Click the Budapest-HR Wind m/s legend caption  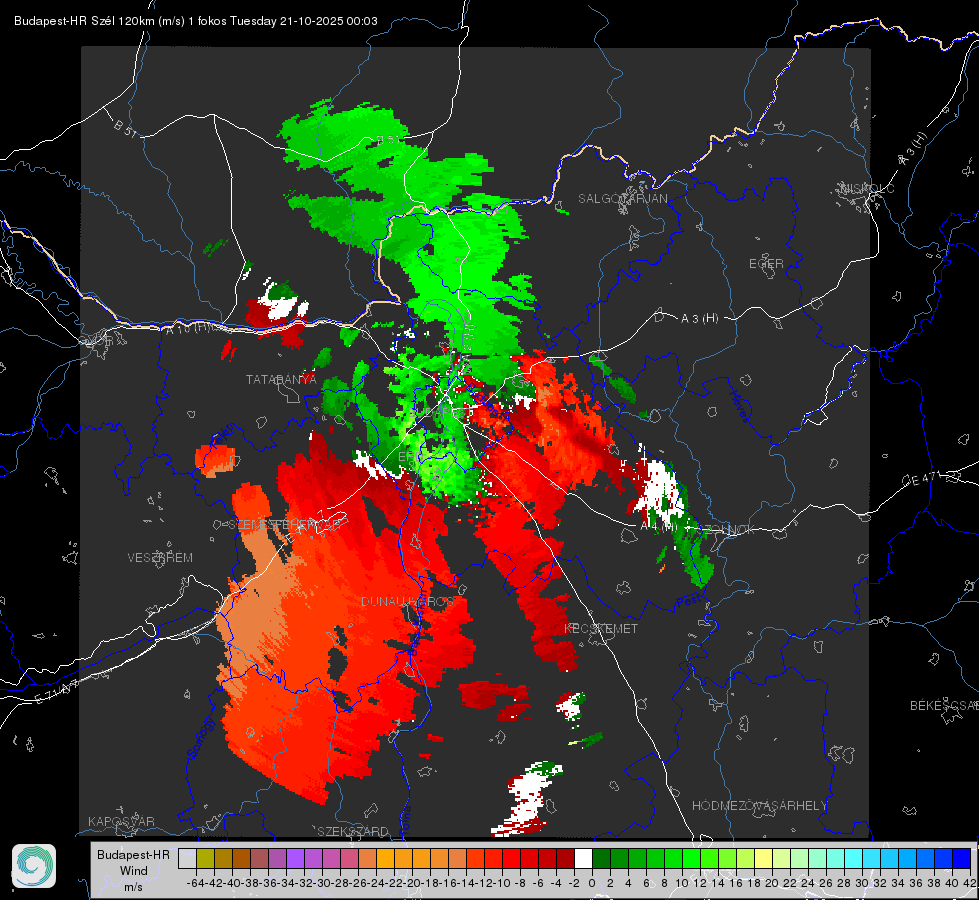(x=134, y=871)
